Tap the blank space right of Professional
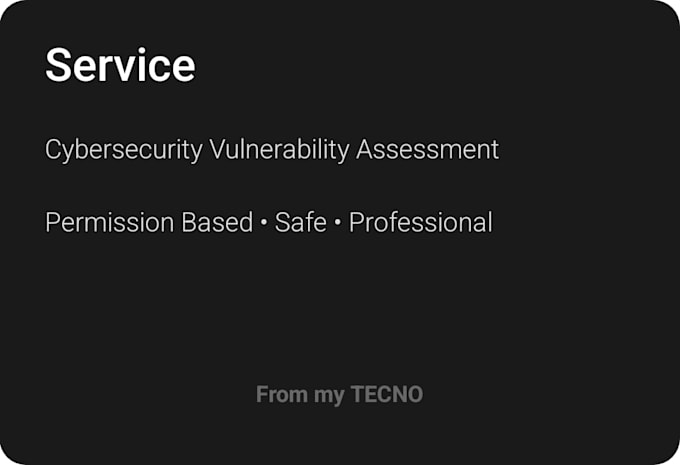This screenshot has height=465, width=680. (581, 223)
